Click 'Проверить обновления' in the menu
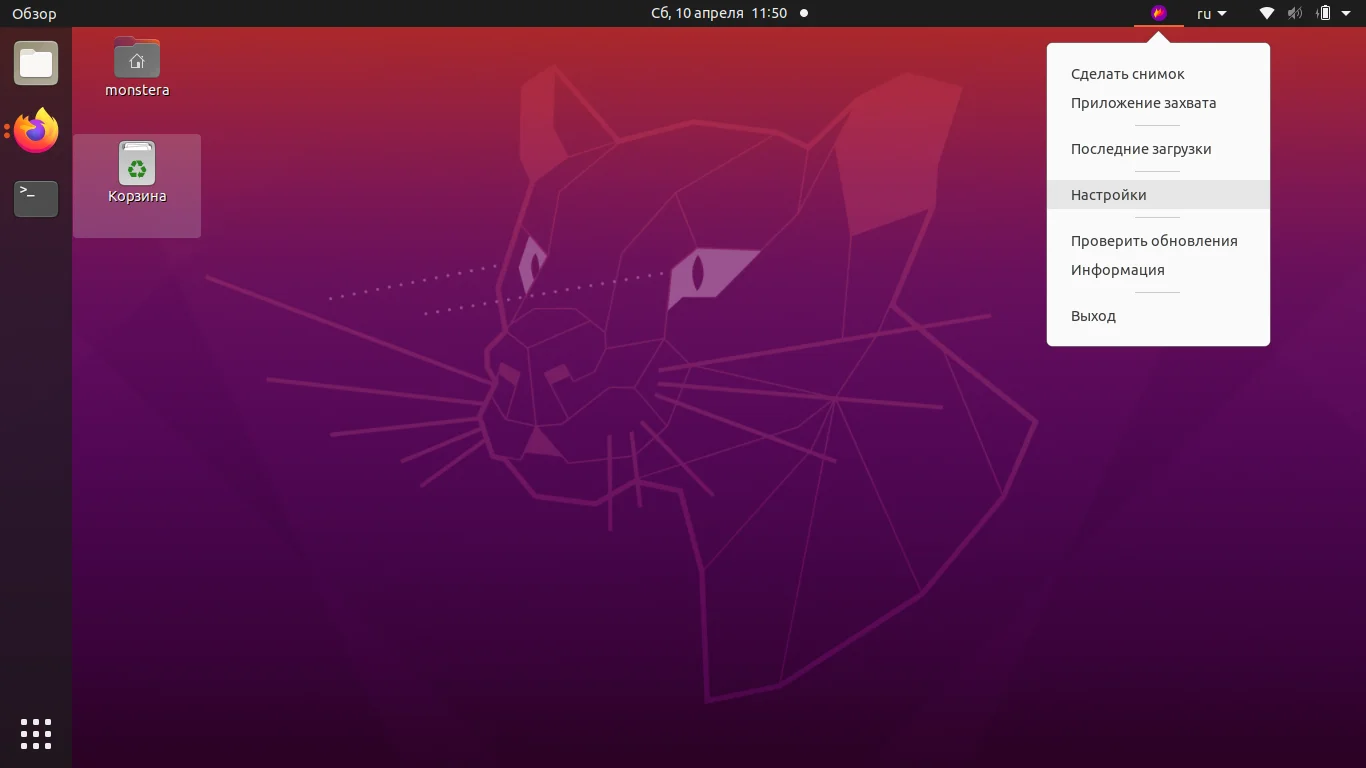The image size is (1366, 768). point(1154,240)
